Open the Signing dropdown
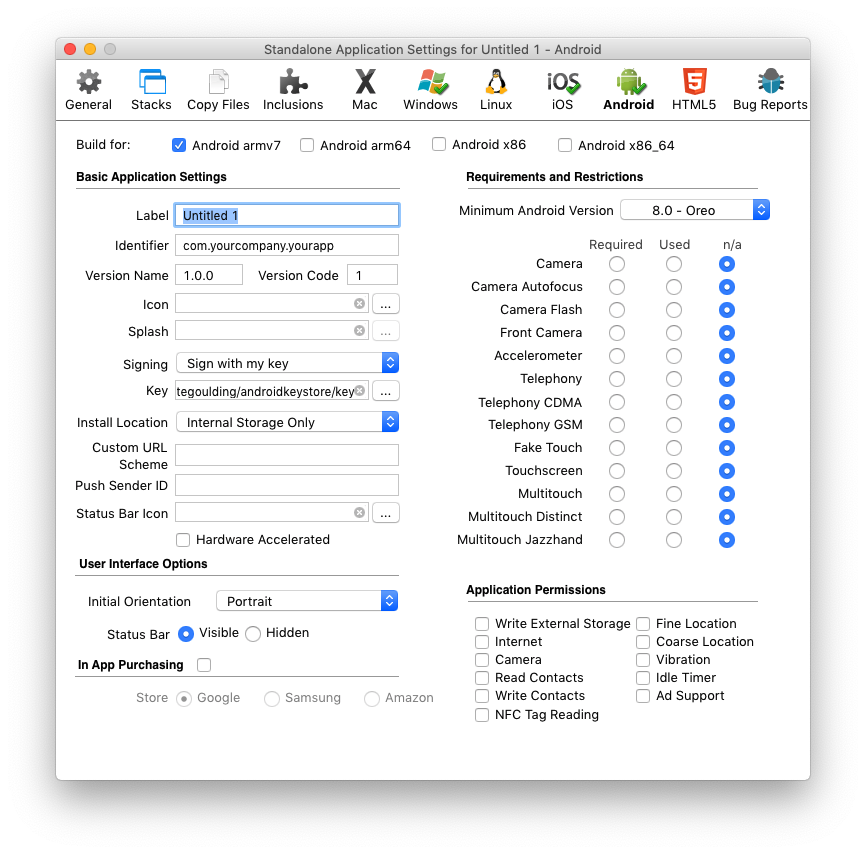The width and height of the screenshot is (866, 854). click(x=287, y=363)
